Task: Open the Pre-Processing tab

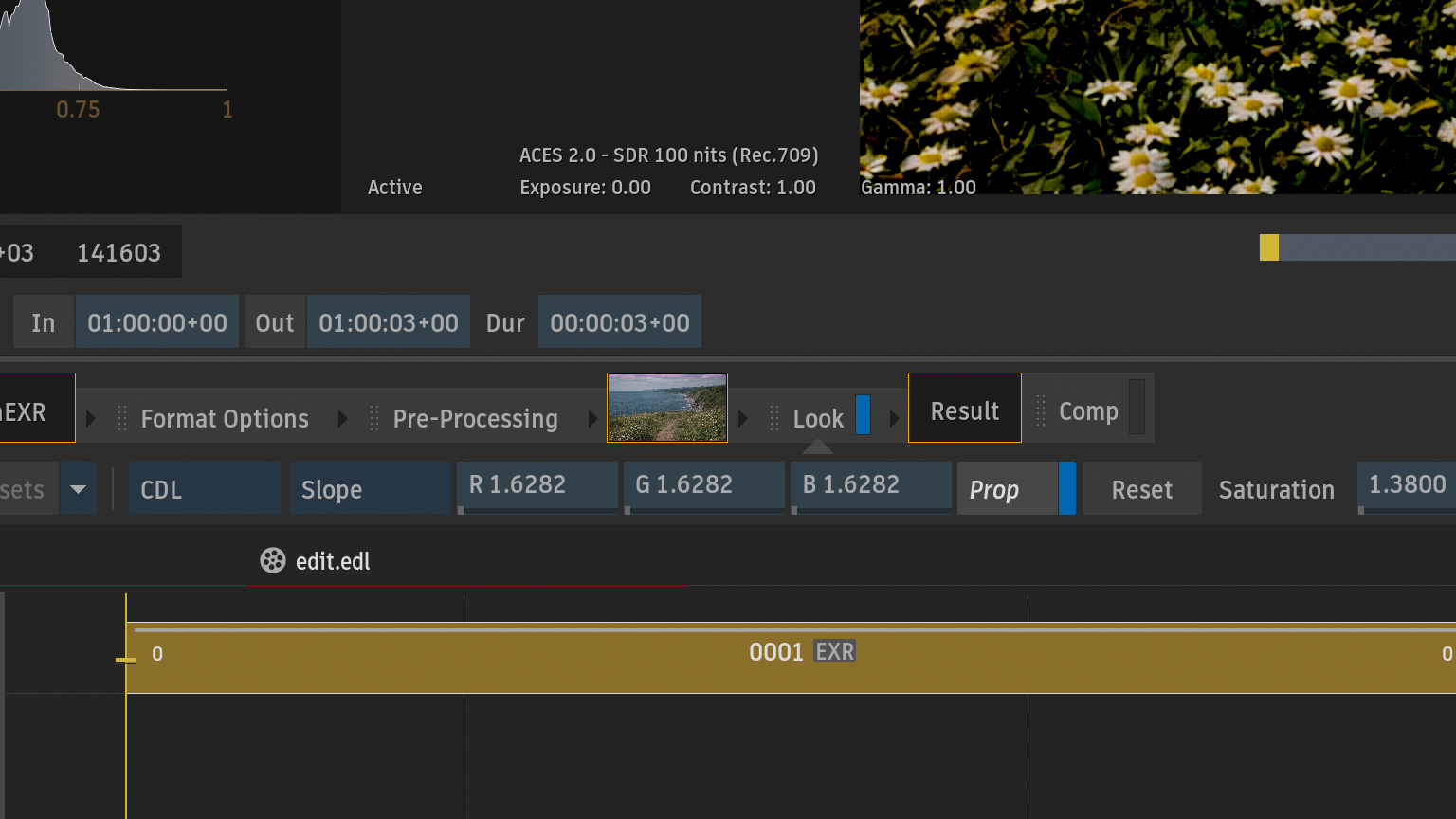Action: tap(475, 418)
